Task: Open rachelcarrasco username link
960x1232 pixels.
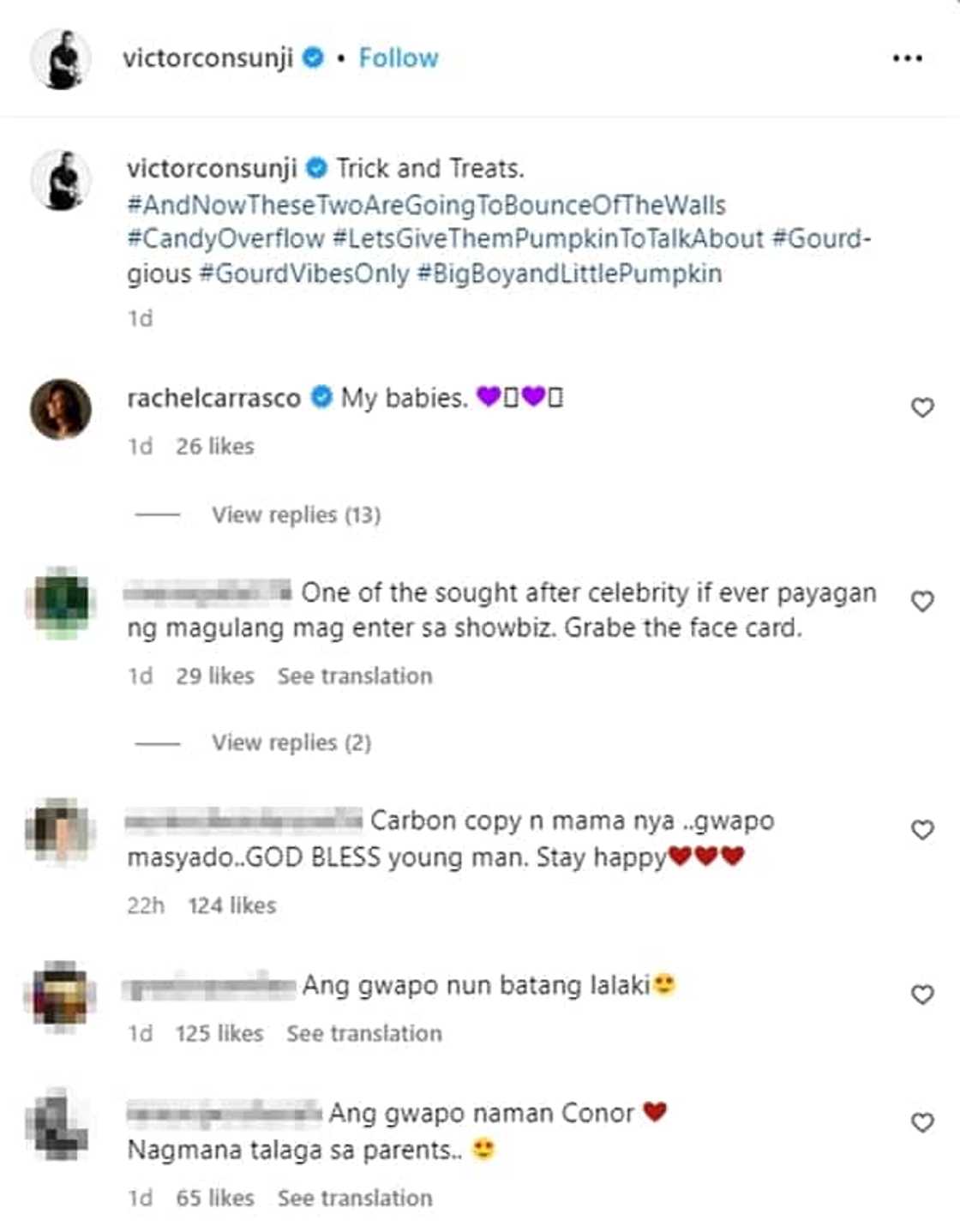Action: [214, 398]
